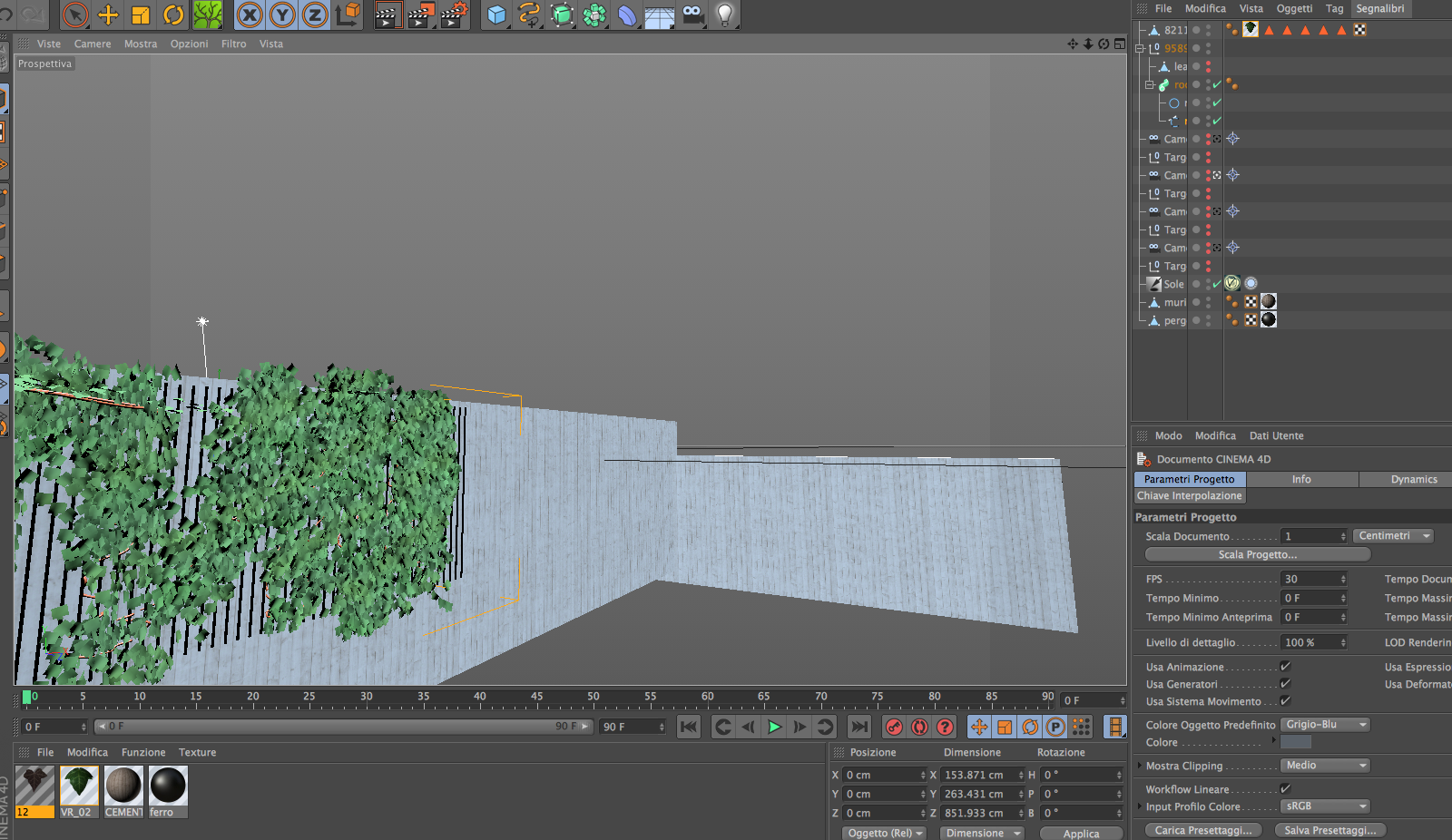1452x840 pixels.
Task: Open Colore Oggetto Predefinito Grigio-Blu dropdown
Action: 1324,725
